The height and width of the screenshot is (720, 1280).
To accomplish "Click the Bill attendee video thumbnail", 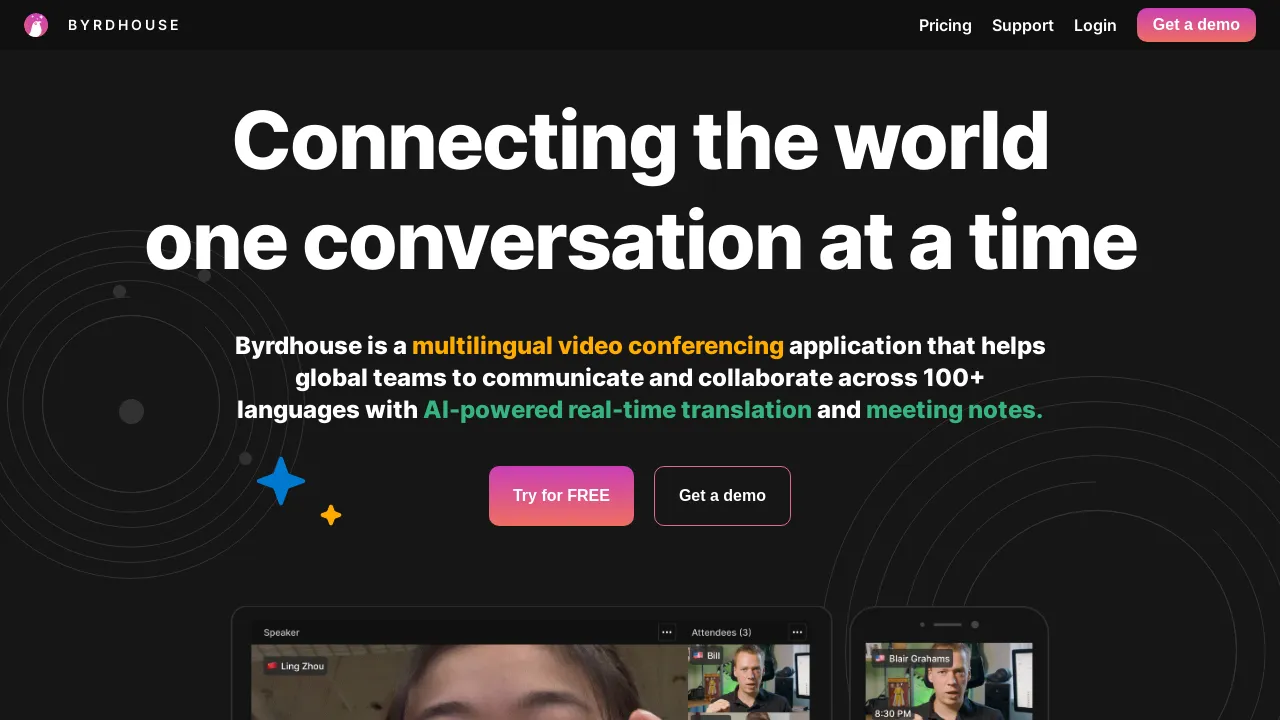I will [x=749, y=679].
